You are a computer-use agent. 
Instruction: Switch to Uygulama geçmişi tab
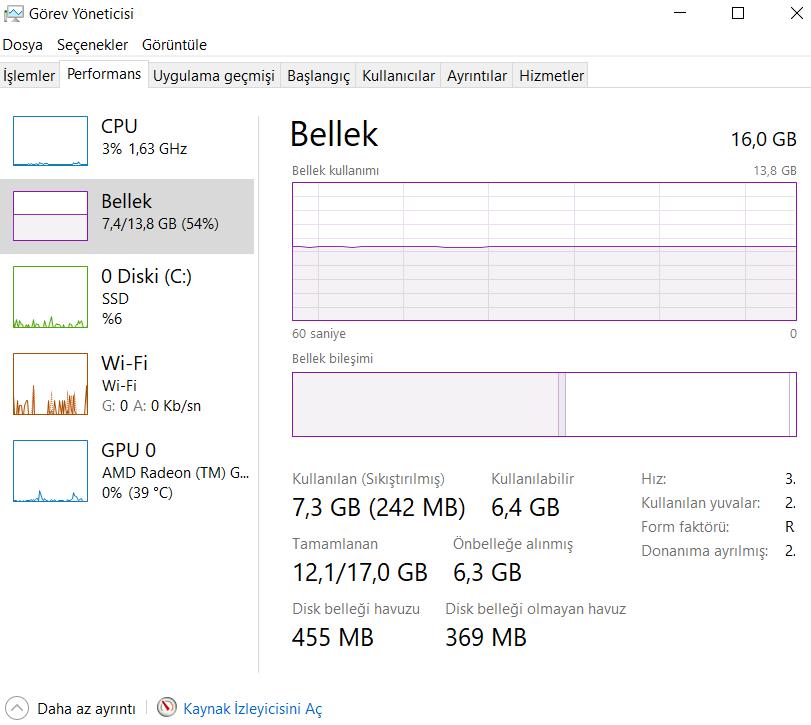pos(213,76)
